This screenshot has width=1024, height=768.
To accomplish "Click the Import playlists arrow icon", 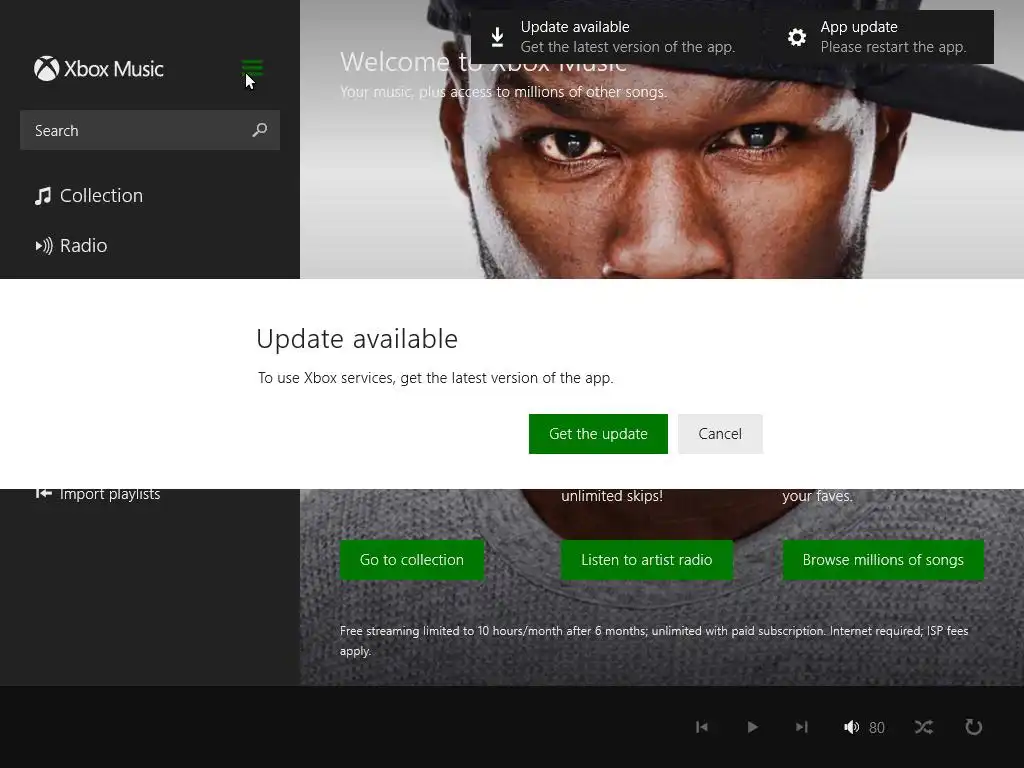I will click(43, 494).
